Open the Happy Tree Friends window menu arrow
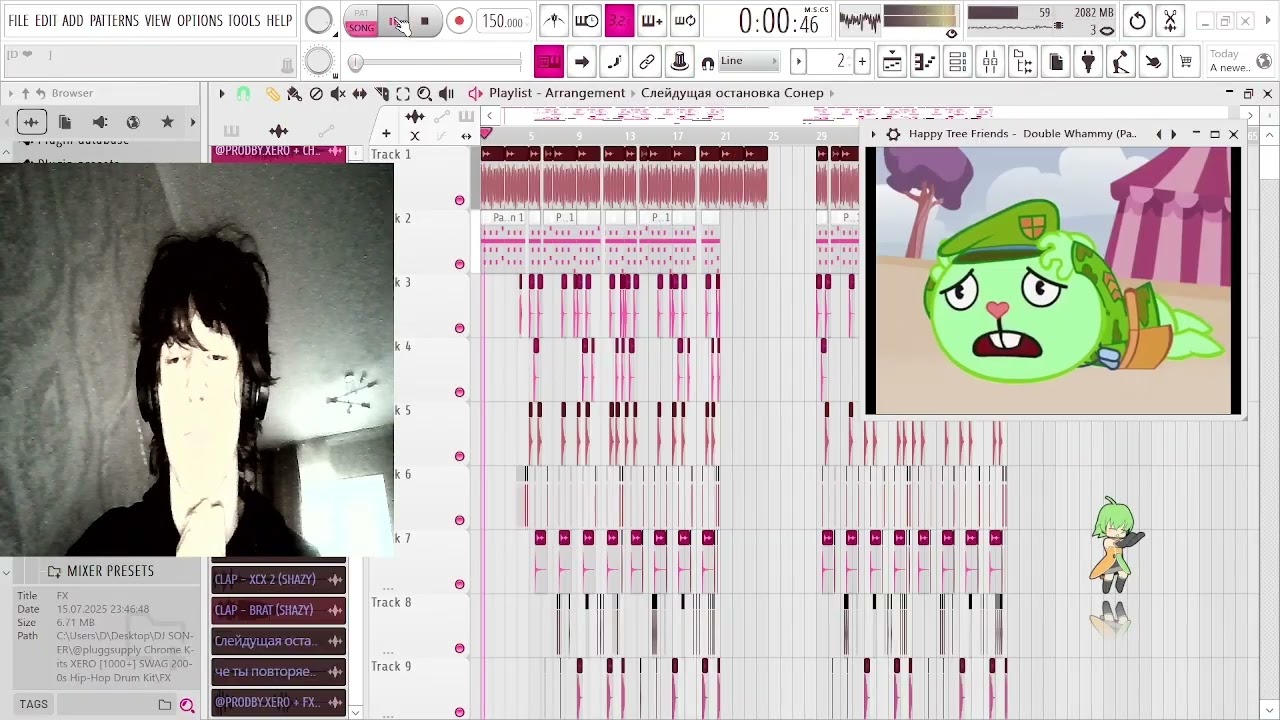1280x720 pixels. click(x=873, y=134)
